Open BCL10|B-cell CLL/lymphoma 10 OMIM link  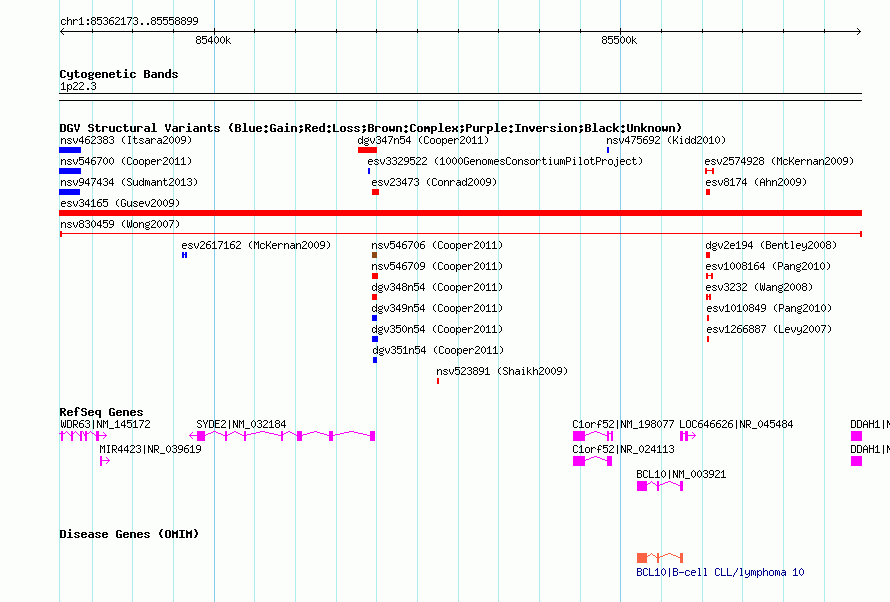[x=720, y=572]
